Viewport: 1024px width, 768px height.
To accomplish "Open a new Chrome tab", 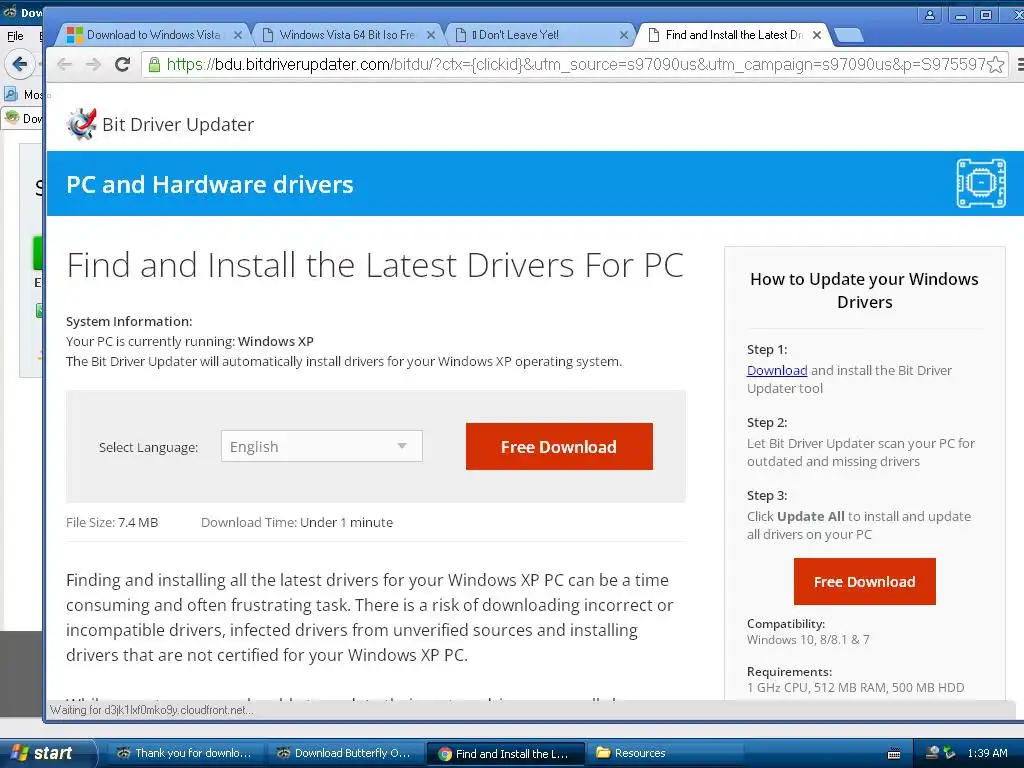I will click(x=849, y=35).
